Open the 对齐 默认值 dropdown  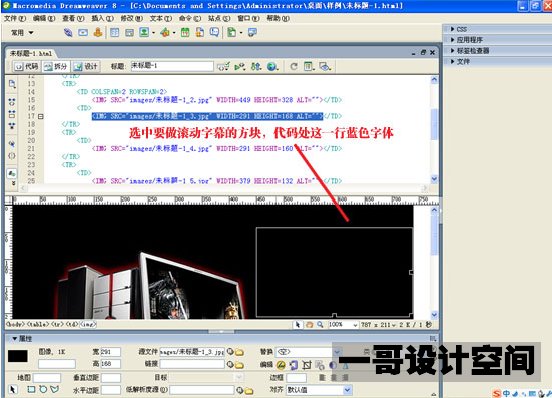pos(319,390)
